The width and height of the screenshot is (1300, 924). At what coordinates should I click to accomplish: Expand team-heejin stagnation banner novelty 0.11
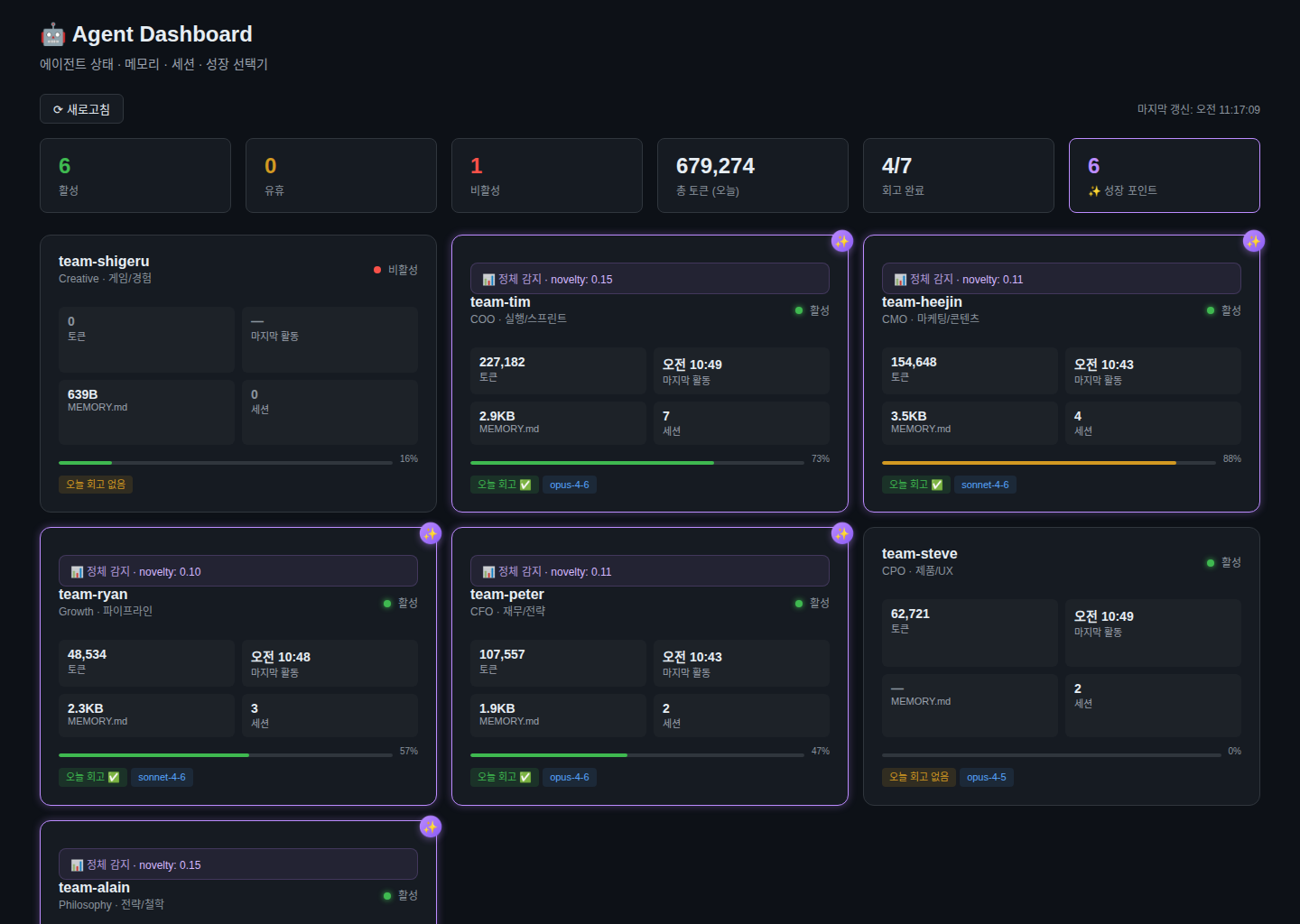[x=1061, y=279]
